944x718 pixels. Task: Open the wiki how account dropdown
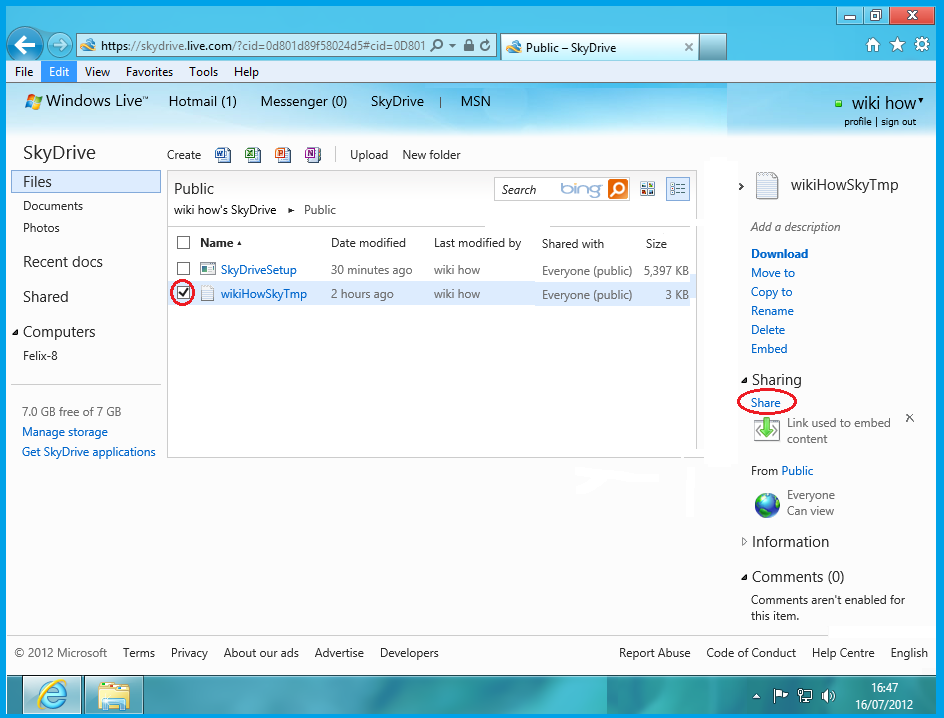pyautogui.click(x=921, y=100)
